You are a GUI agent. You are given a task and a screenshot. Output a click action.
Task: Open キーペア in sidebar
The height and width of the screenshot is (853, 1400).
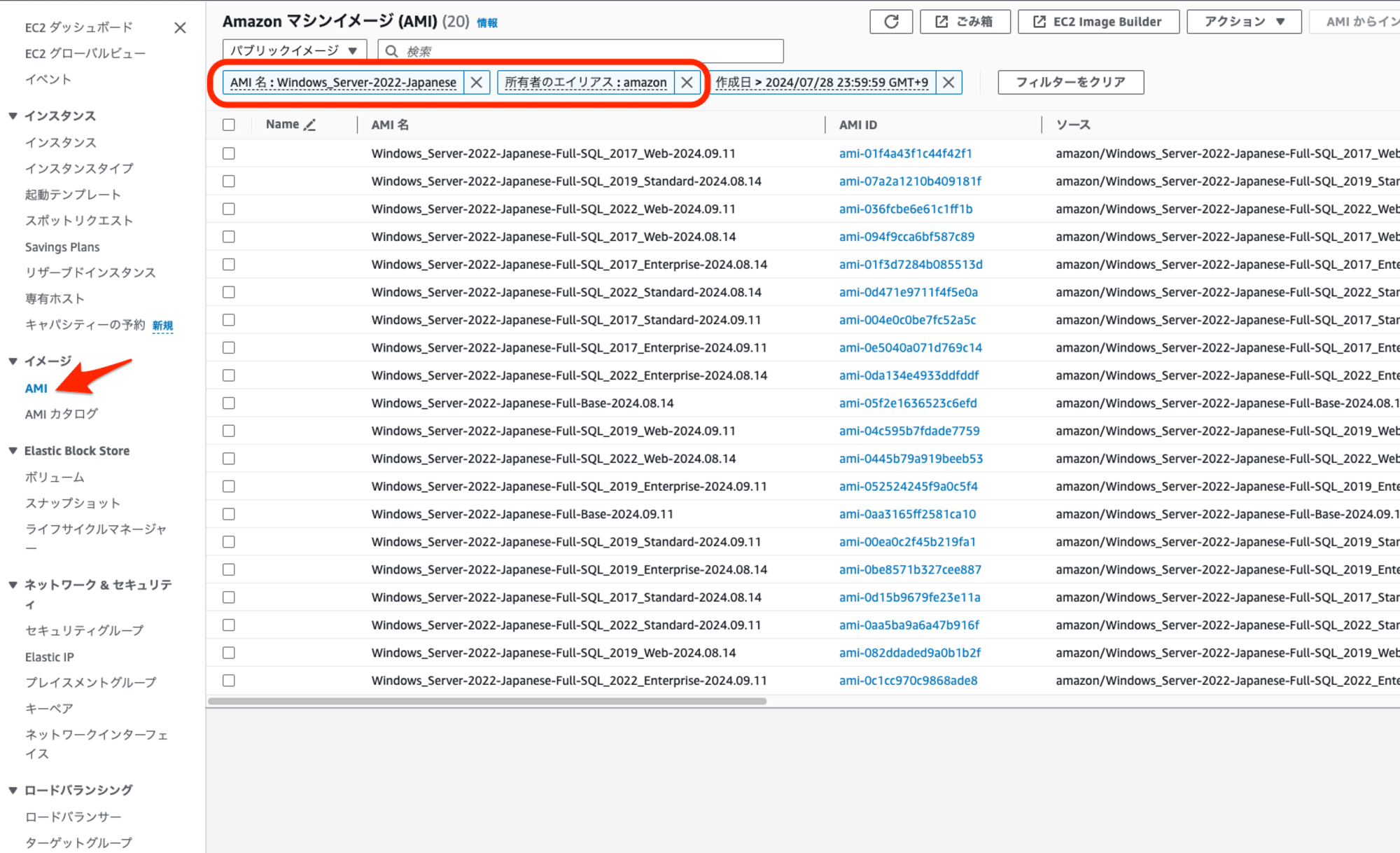click(49, 708)
